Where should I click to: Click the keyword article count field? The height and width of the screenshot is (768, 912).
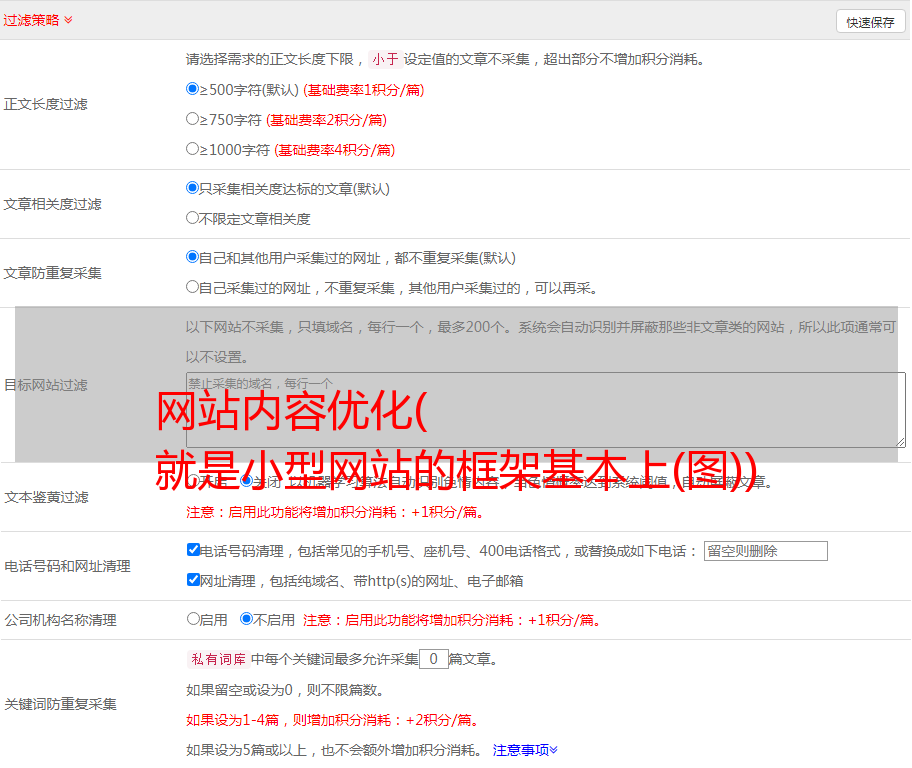tap(433, 659)
